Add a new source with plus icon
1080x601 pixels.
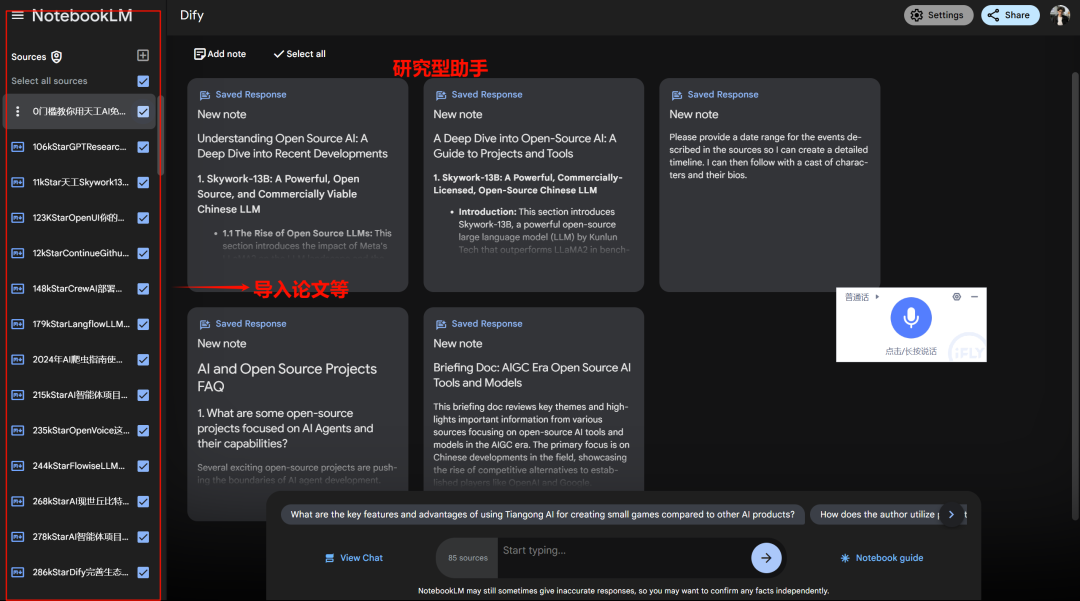tap(143, 55)
